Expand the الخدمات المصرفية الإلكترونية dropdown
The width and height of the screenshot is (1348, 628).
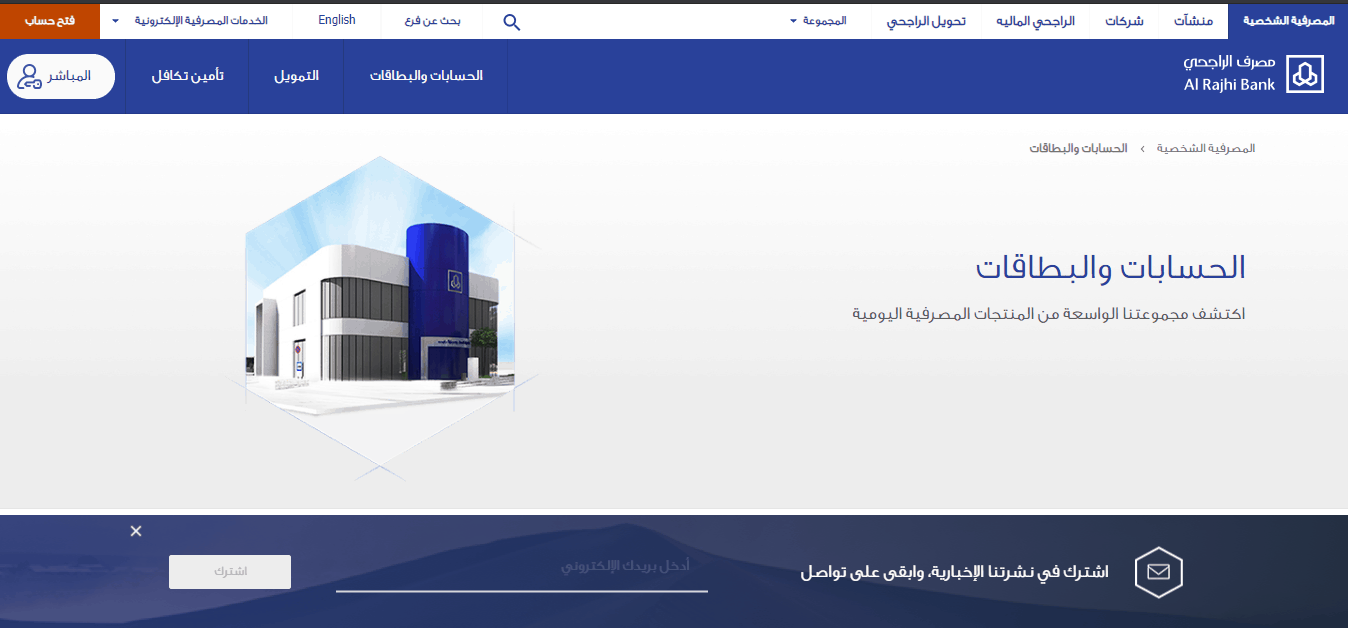coord(191,20)
